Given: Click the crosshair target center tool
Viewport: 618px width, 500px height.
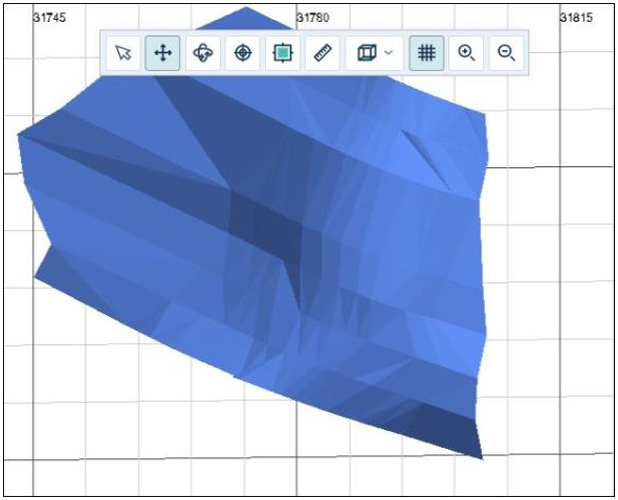Looking at the screenshot, I should click(242, 54).
